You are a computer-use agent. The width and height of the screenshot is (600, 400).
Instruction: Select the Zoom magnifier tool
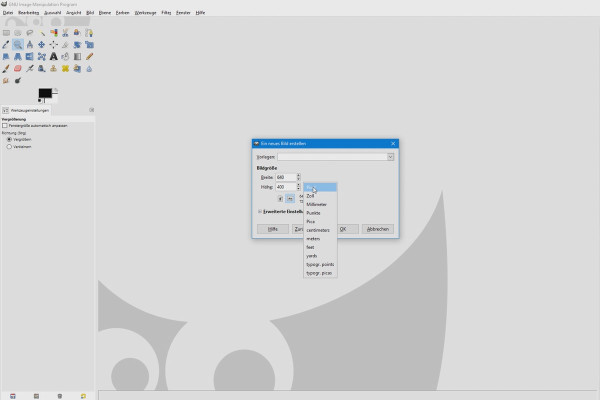pyautogui.click(x=18, y=45)
